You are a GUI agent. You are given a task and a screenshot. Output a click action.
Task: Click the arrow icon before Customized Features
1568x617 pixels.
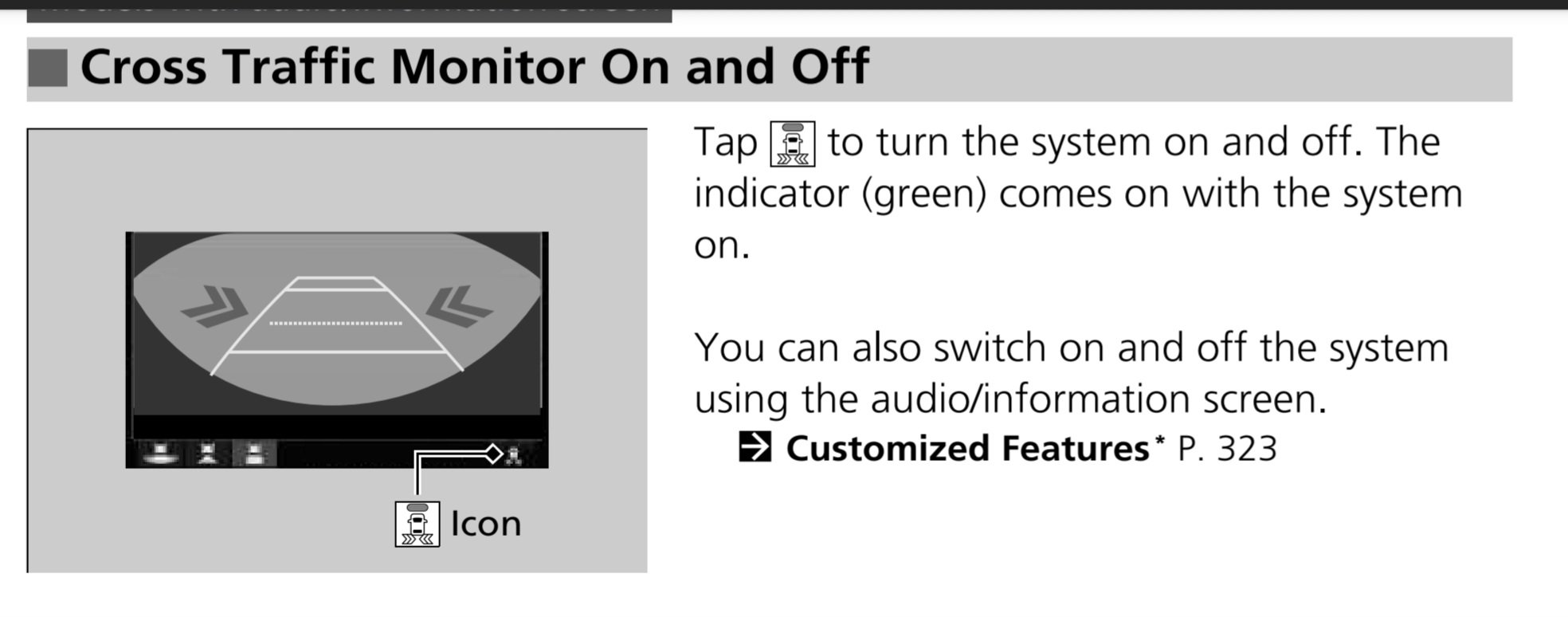pos(755,447)
